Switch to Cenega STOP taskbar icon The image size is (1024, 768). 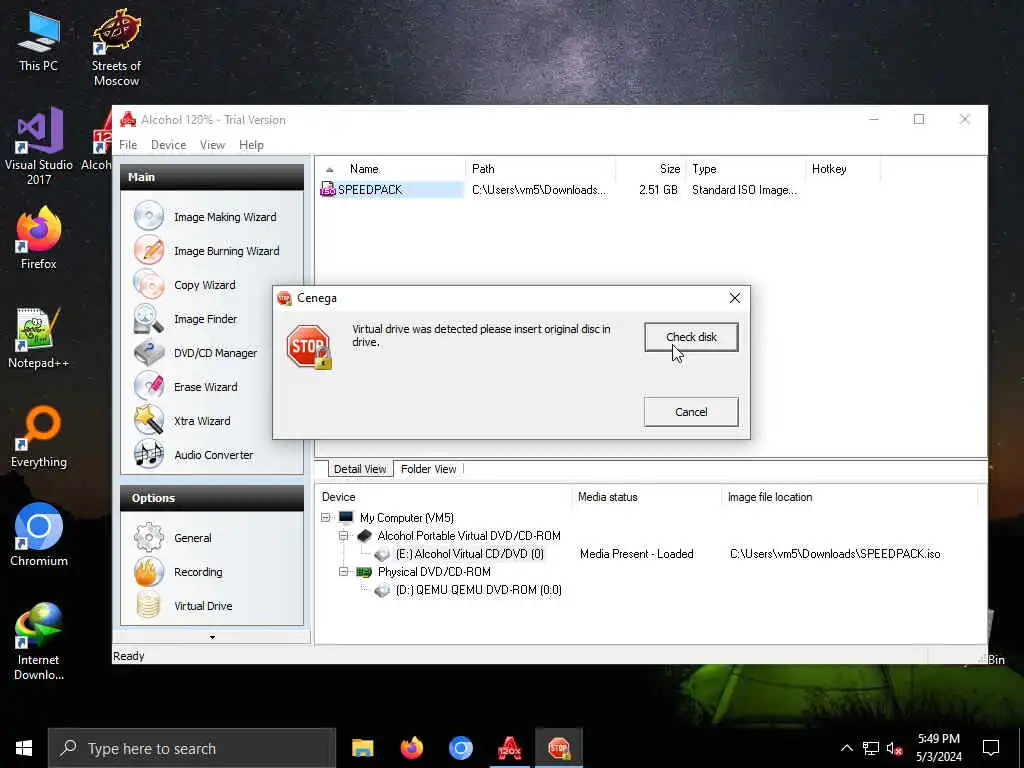pos(558,748)
